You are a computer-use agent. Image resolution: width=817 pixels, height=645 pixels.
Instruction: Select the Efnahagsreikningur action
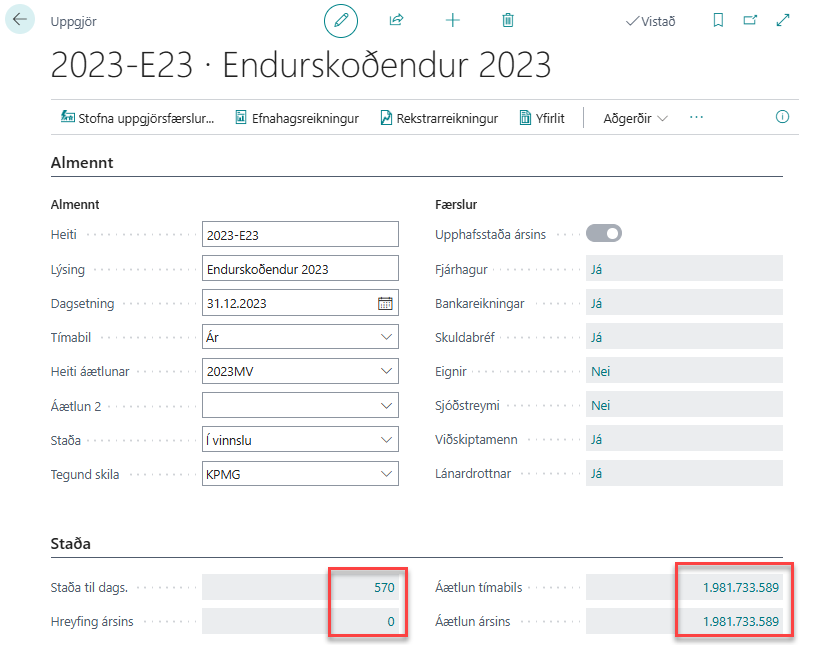pyautogui.click(x=296, y=118)
